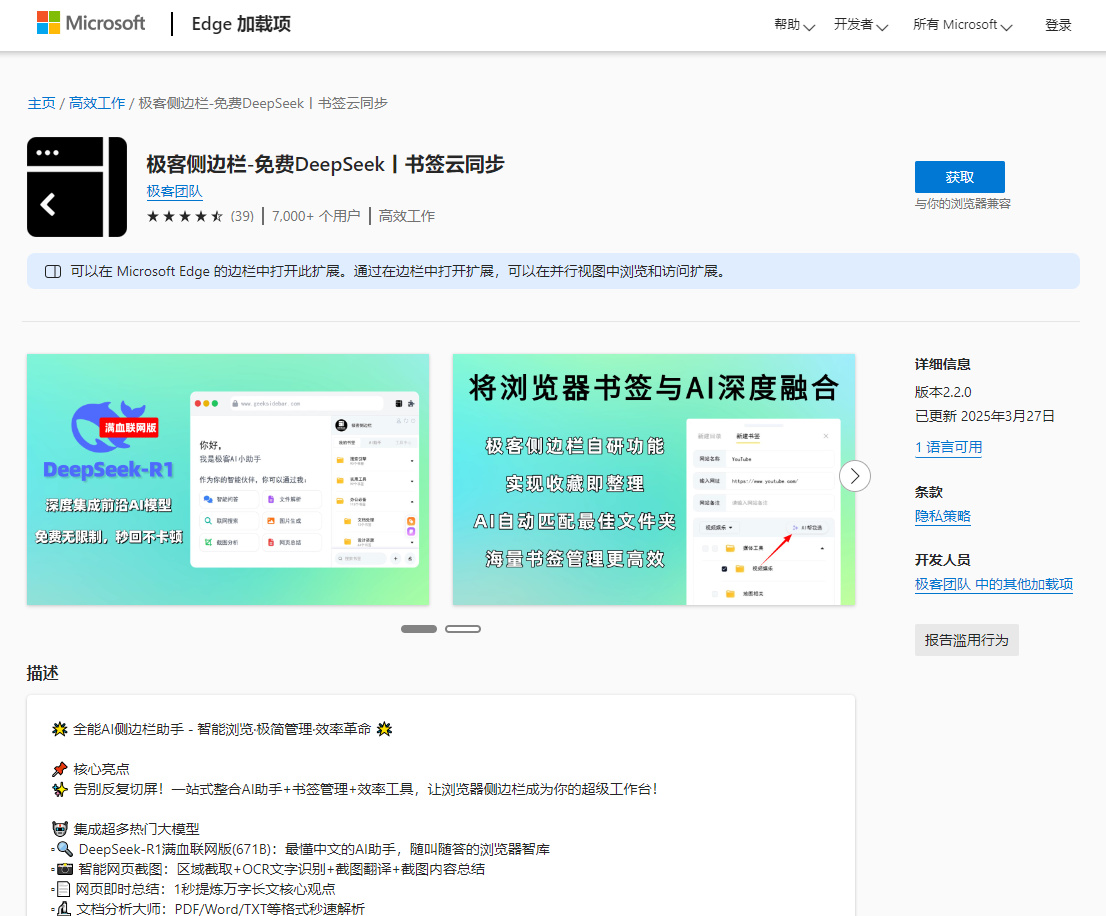This screenshot has height=916, width=1106.
Task: Open 极客团队 中的其他加载项 link
Action: (x=994, y=585)
